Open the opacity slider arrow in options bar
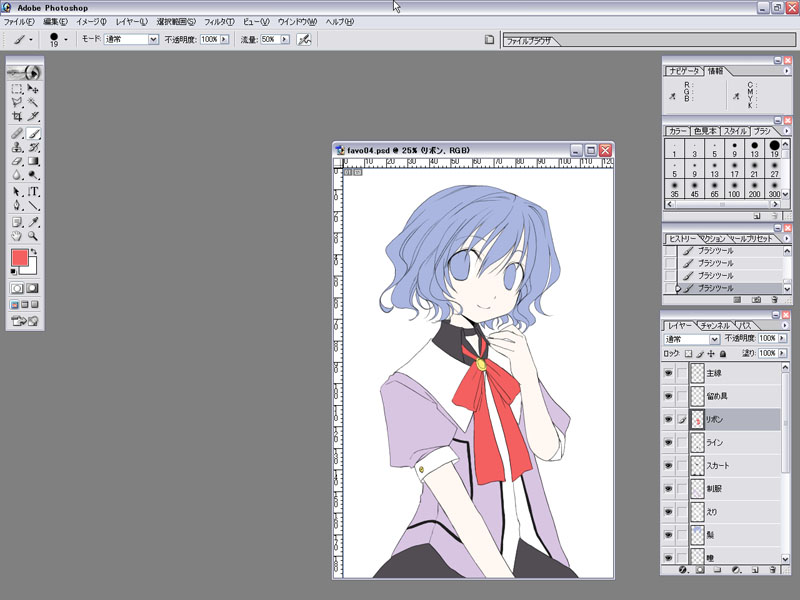This screenshot has height=600, width=800. [224, 39]
